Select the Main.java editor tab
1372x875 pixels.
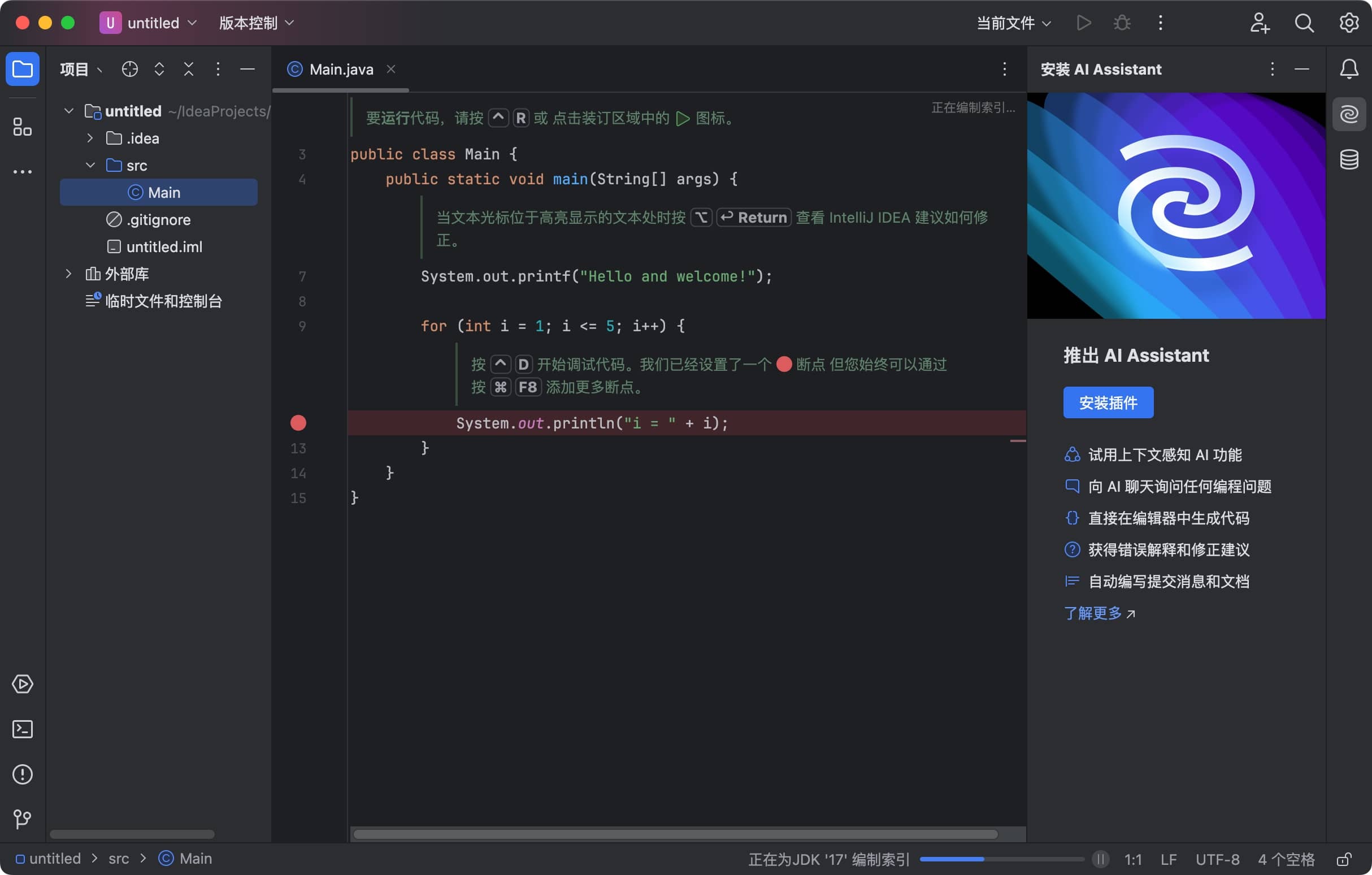[341, 70]
